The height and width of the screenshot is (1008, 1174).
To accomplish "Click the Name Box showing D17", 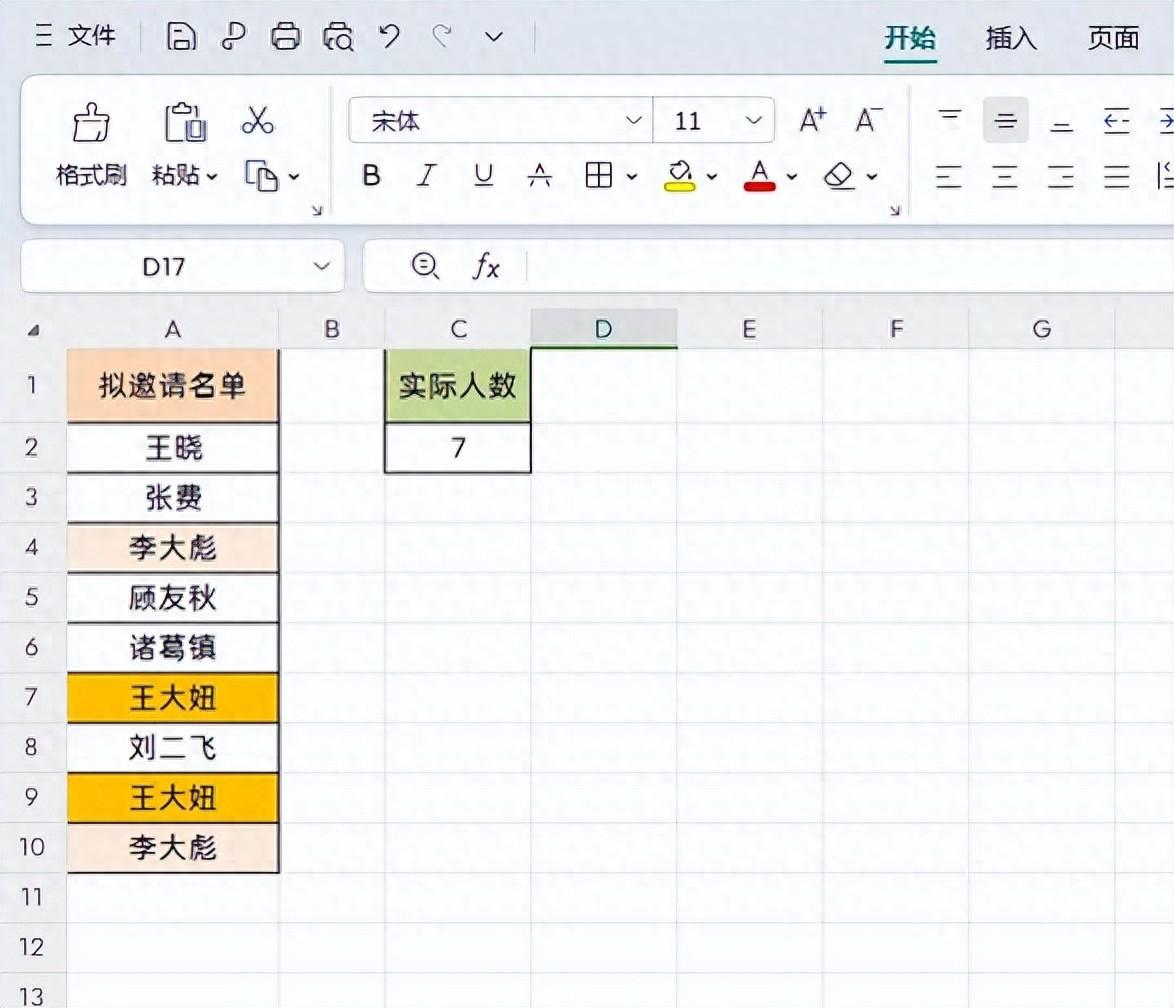I will pos(163,267).
